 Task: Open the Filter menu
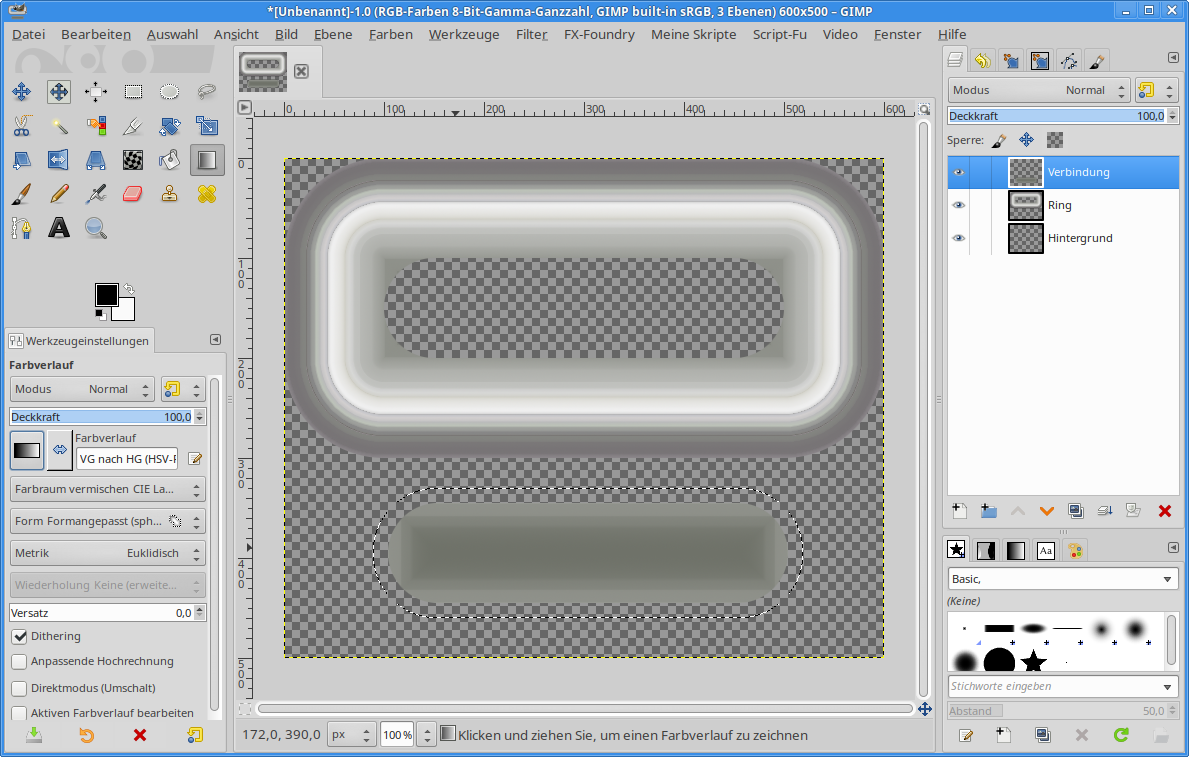coord(531,34)
